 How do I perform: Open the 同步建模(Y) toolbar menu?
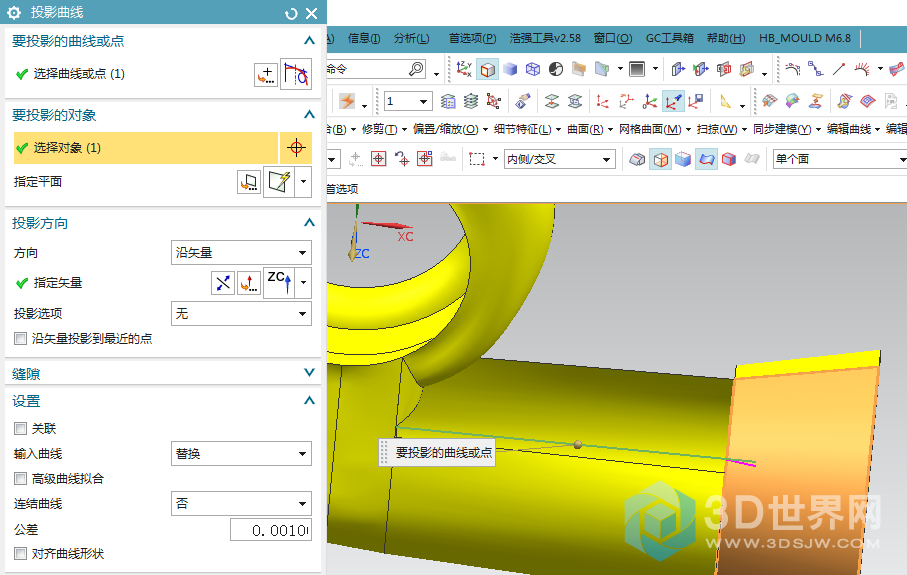coord(787,129)
